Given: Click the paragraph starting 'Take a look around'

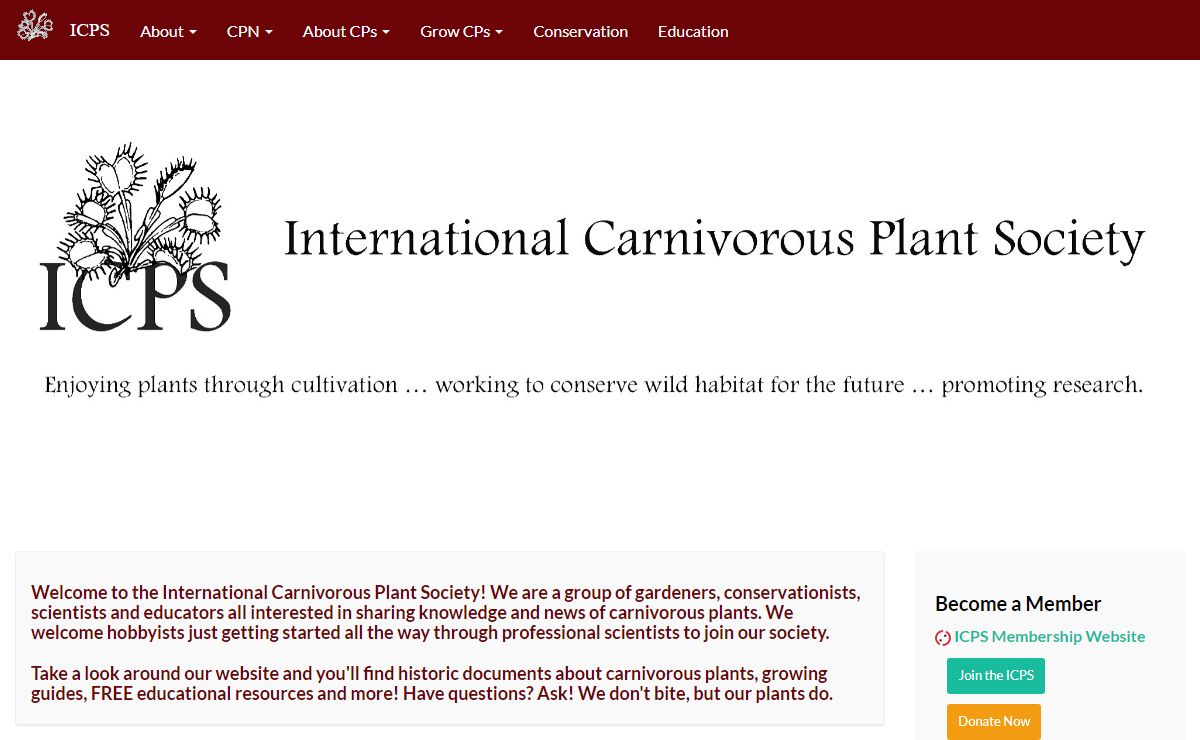Looking at the screenshot, I should click(432, 683).
